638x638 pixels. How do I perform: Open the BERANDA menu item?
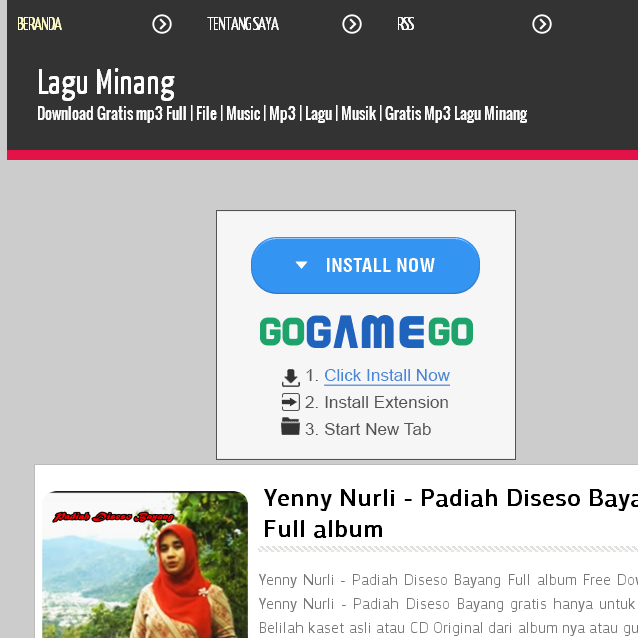click(x=39, y=24)
